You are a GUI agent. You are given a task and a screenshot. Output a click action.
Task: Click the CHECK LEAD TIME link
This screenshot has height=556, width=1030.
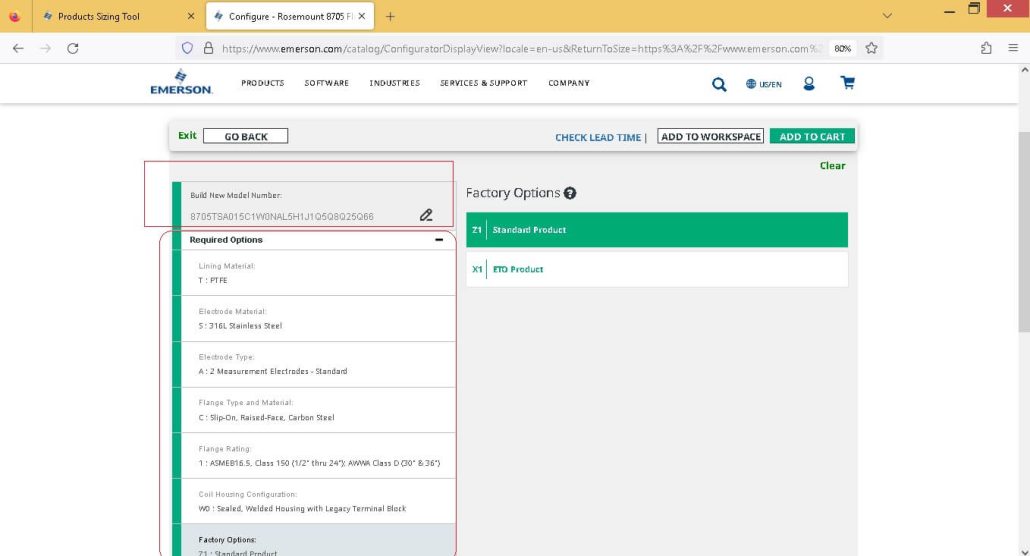click(x=598, y=137)
